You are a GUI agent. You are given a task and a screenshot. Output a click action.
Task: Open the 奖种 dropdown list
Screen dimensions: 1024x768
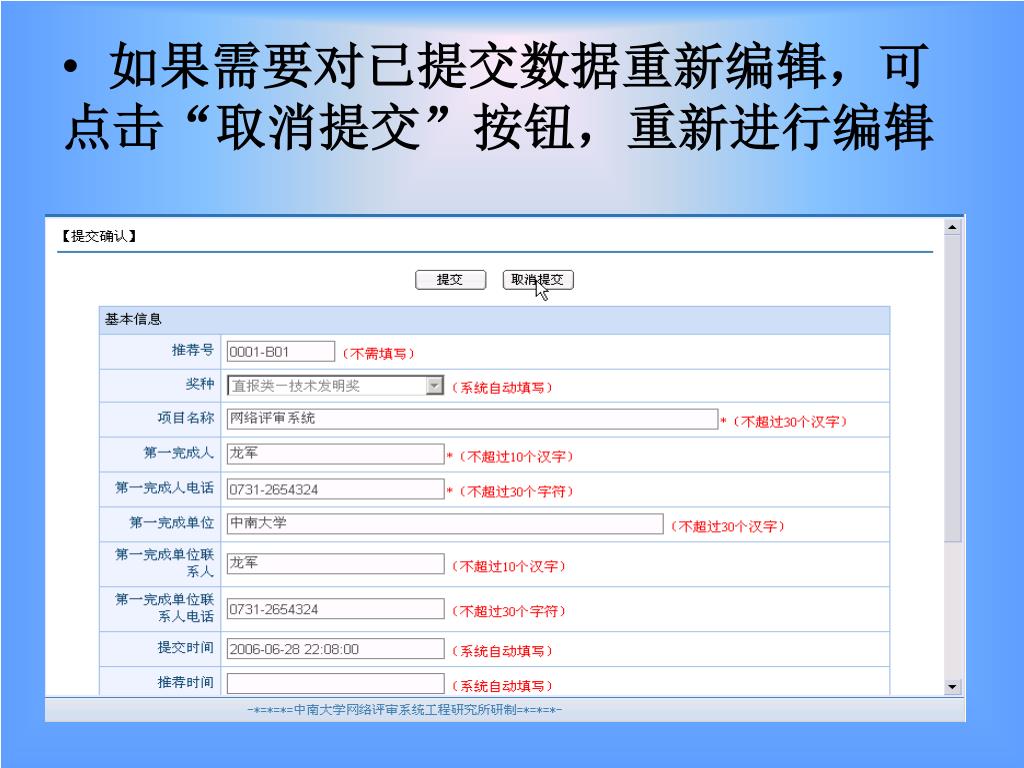coord(434,386)
